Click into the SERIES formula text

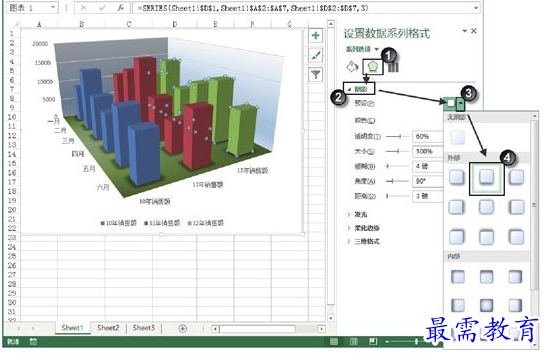coord(253,8)
